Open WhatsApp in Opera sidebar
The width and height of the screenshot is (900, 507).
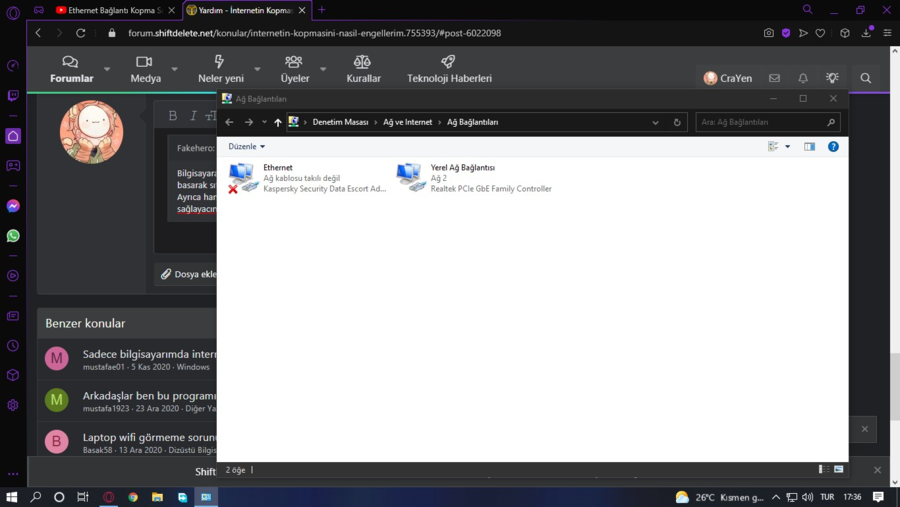click(x=13, y=236)
